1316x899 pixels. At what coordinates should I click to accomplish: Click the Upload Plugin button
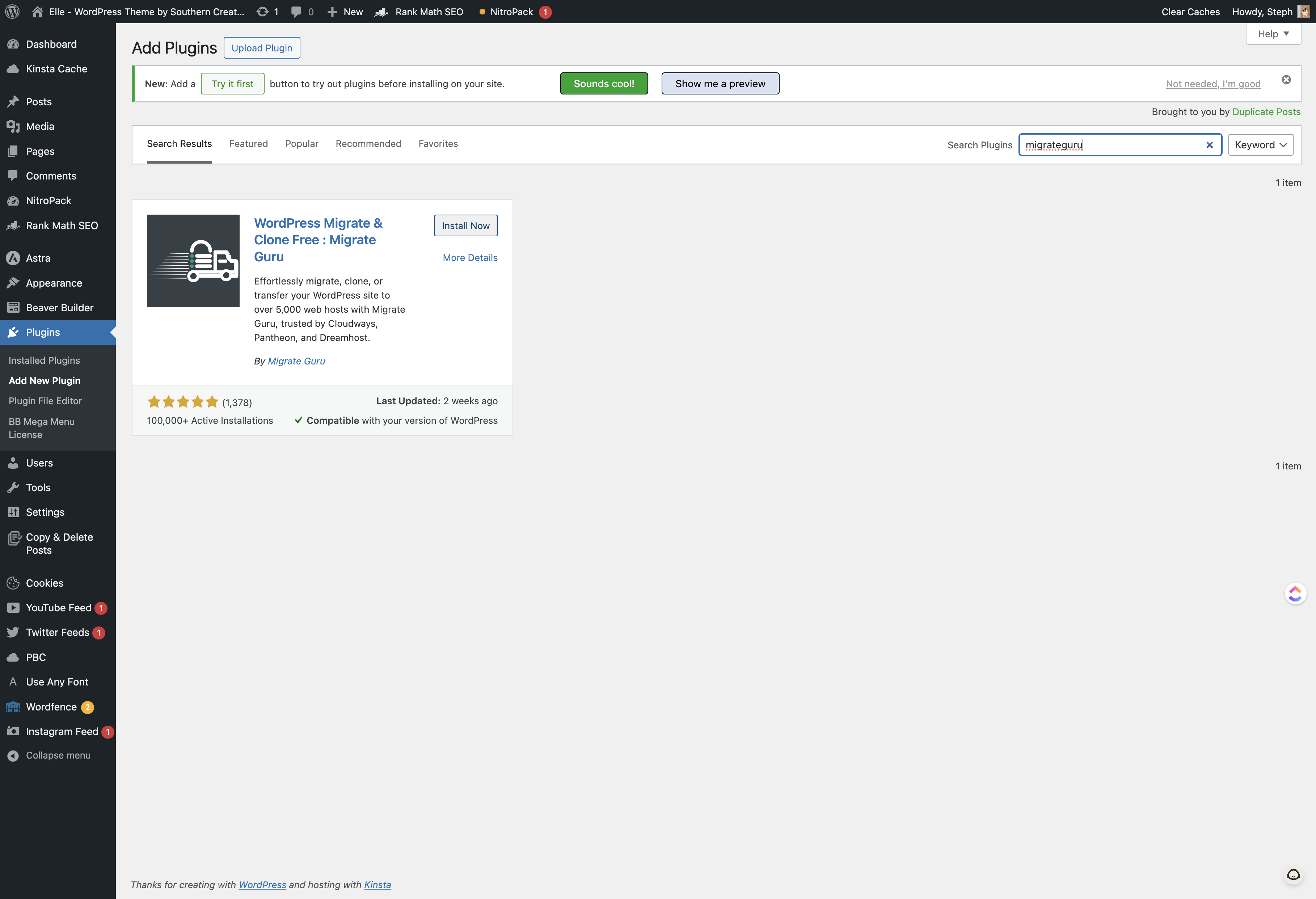pos(262,48)
